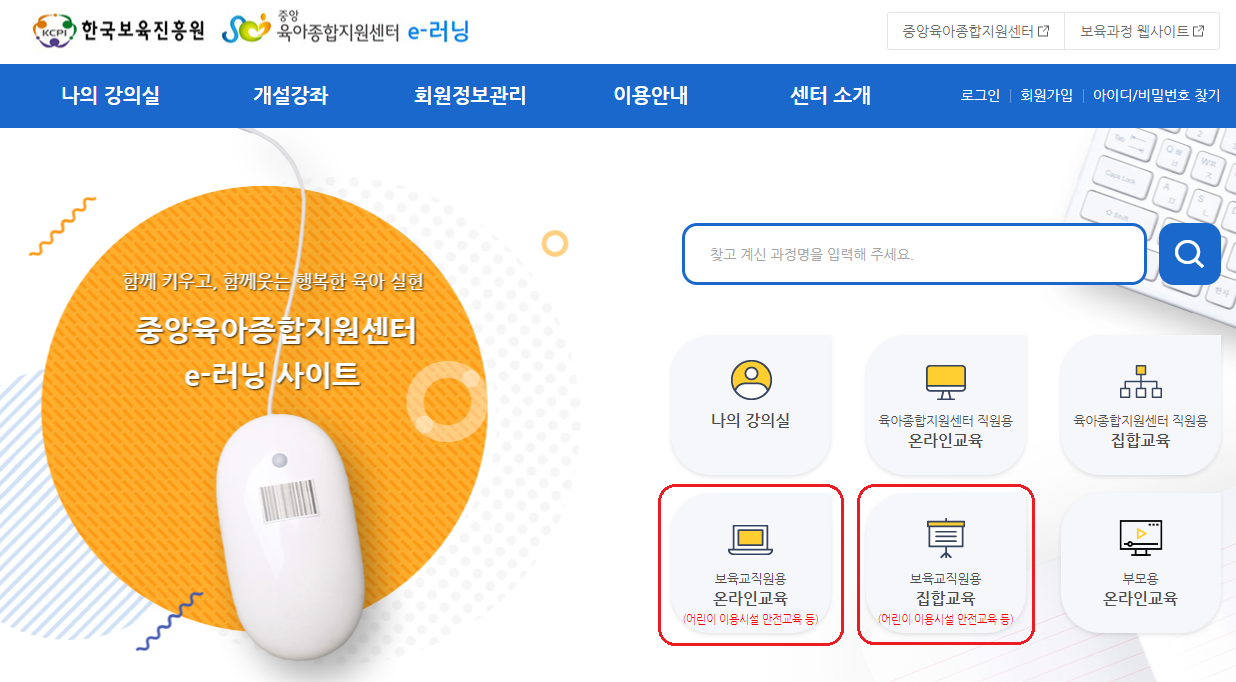Screen dimensions: 1236x682
Task: Click the 회원가입 link
Action: (1046, 96)
